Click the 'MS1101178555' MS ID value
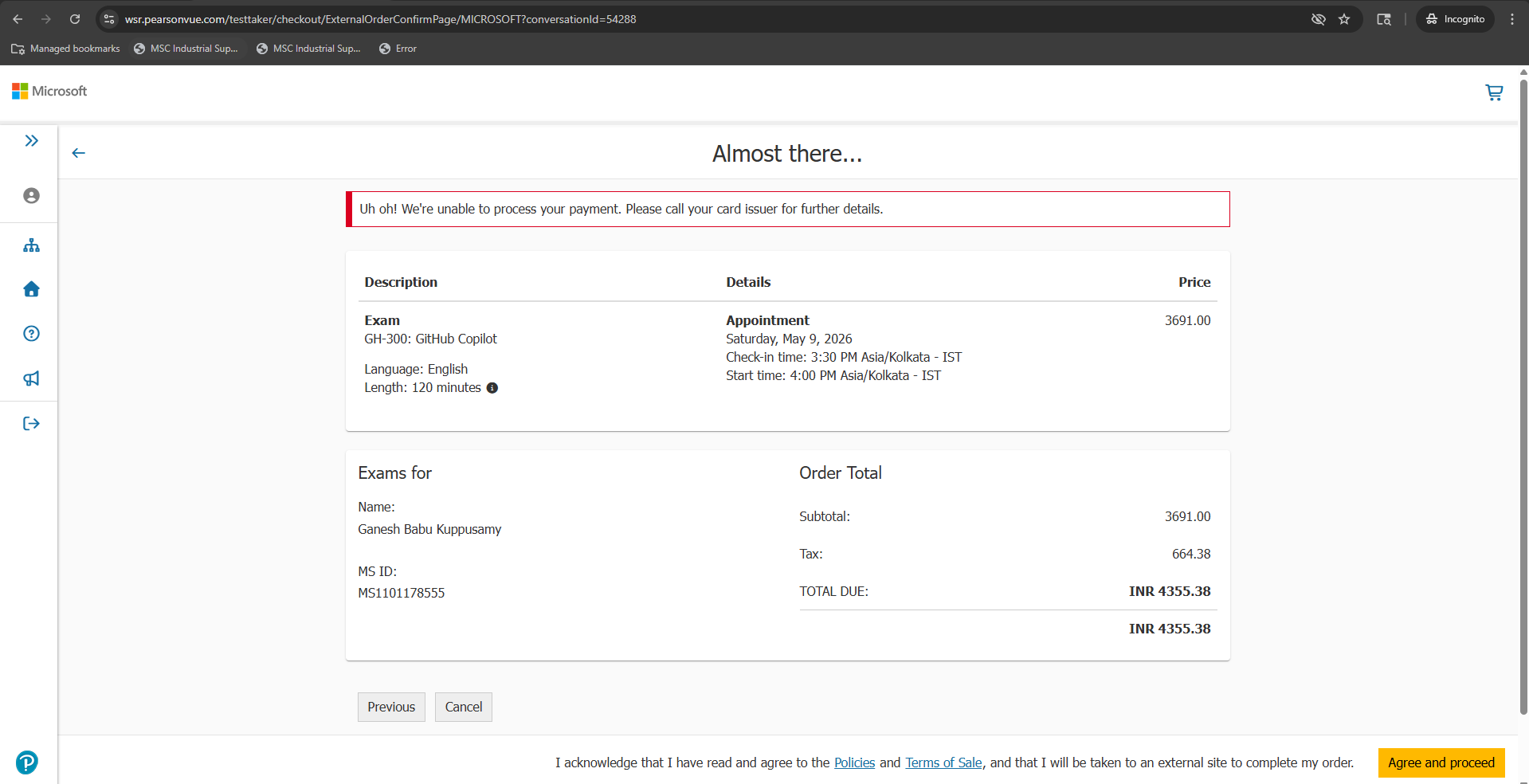The image size is (1529, 784). click(402, 593)
